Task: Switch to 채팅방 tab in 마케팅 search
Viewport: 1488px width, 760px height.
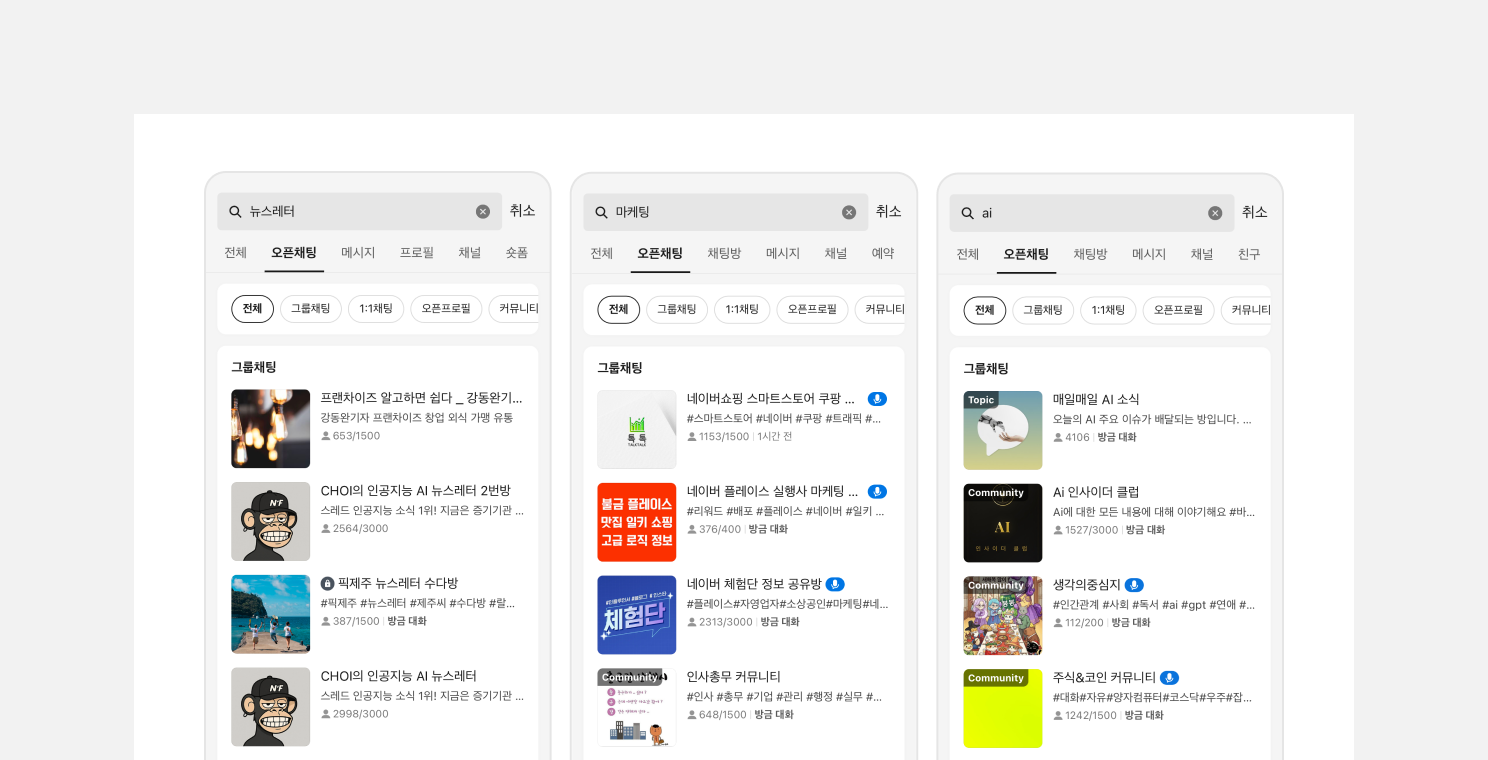Action: tap(724, 254)
